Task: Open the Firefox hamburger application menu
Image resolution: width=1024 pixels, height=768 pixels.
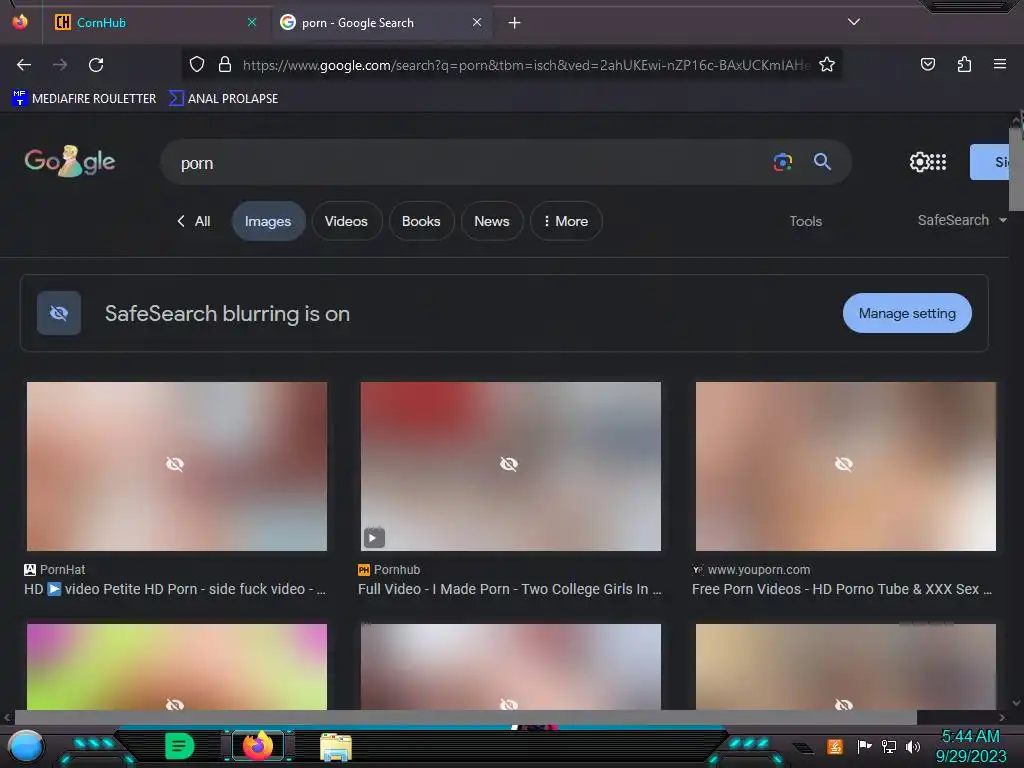Action: (x=1000, y=64)
